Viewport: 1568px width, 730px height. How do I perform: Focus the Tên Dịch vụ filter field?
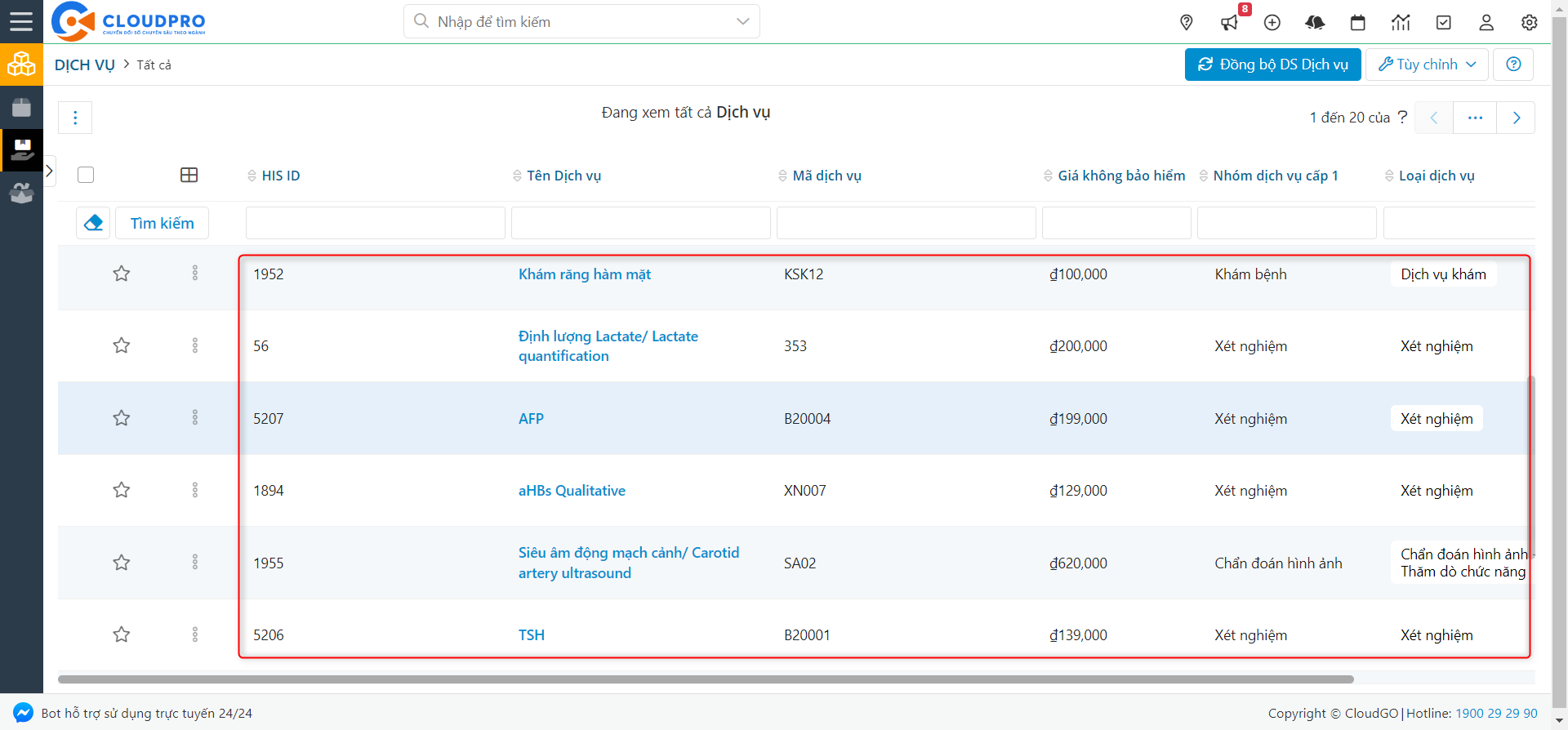(x=641, y=223)
